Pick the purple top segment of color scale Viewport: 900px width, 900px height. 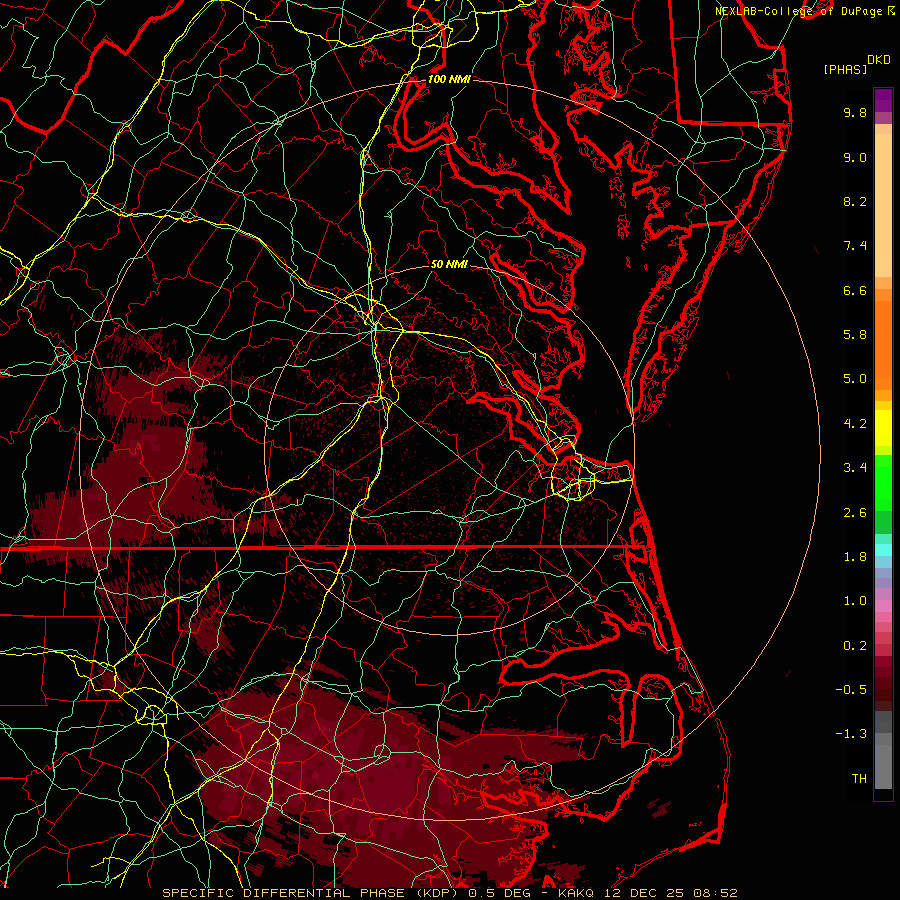pos(883,100)
